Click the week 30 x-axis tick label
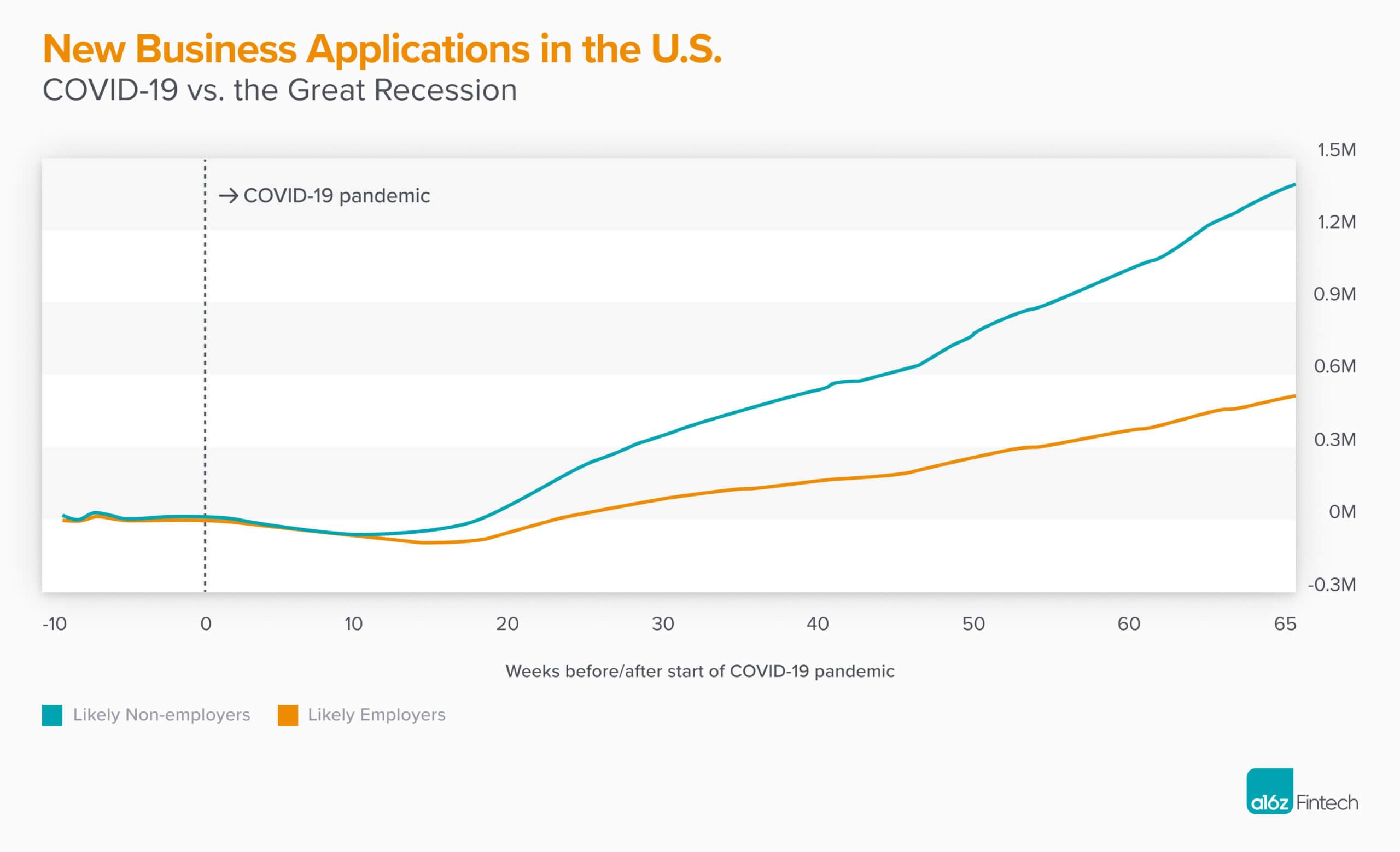This screenshot has width=1400, height=852. (x=662, y=624)
